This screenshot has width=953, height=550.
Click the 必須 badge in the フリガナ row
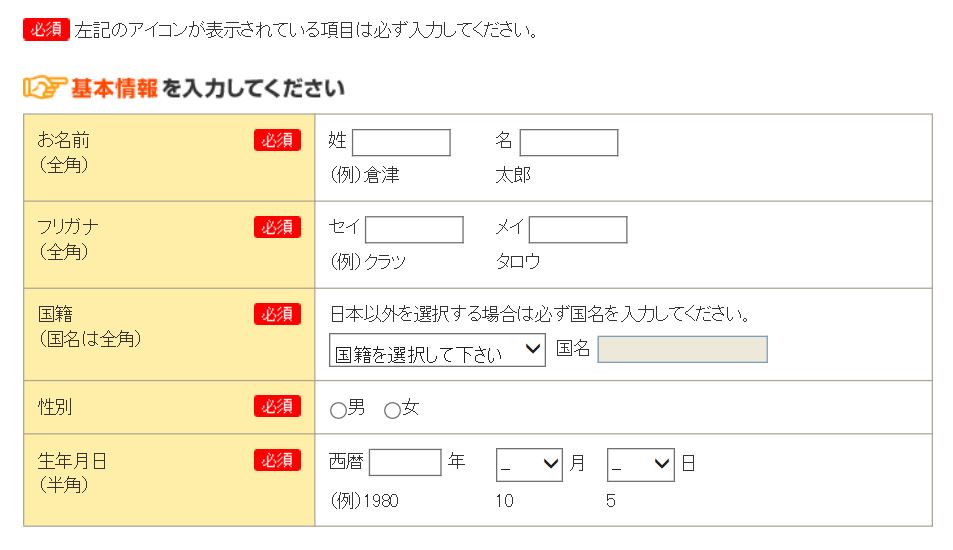tap(277, 227)
